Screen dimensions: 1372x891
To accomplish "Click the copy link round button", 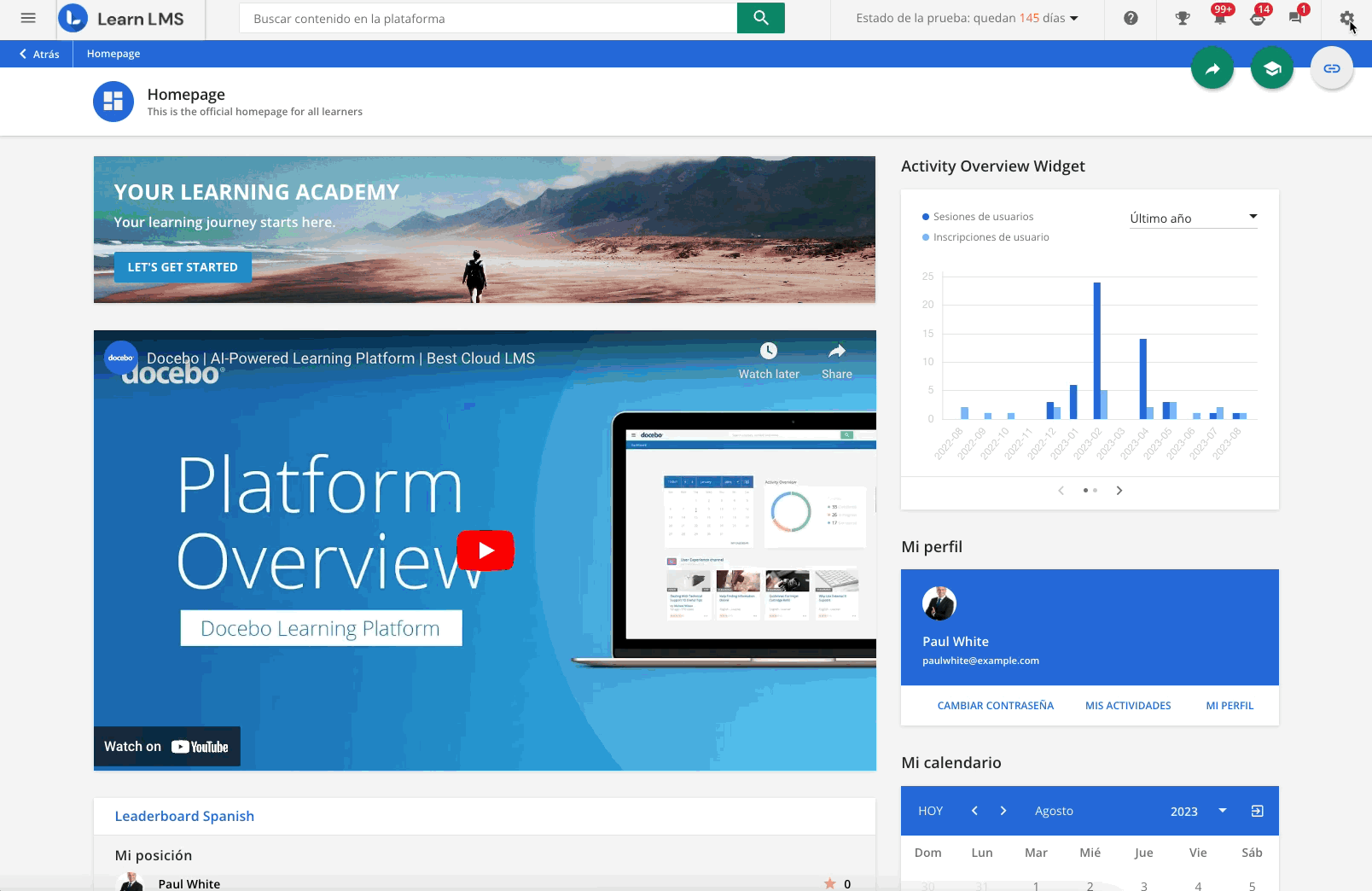I will pos(1332,69).
